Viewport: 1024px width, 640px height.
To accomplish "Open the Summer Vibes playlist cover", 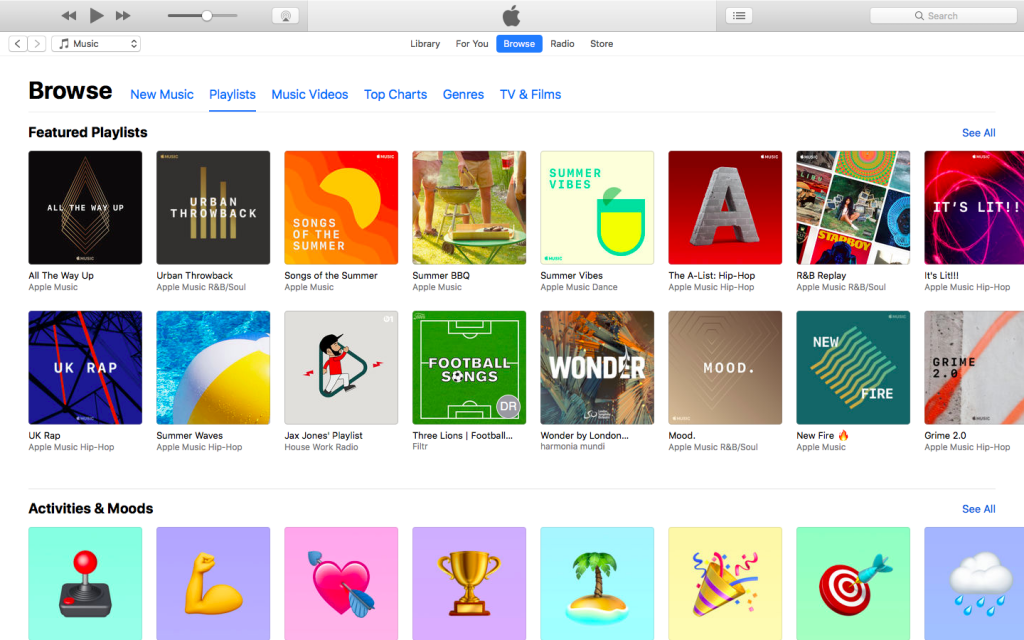I will (597, 208).
